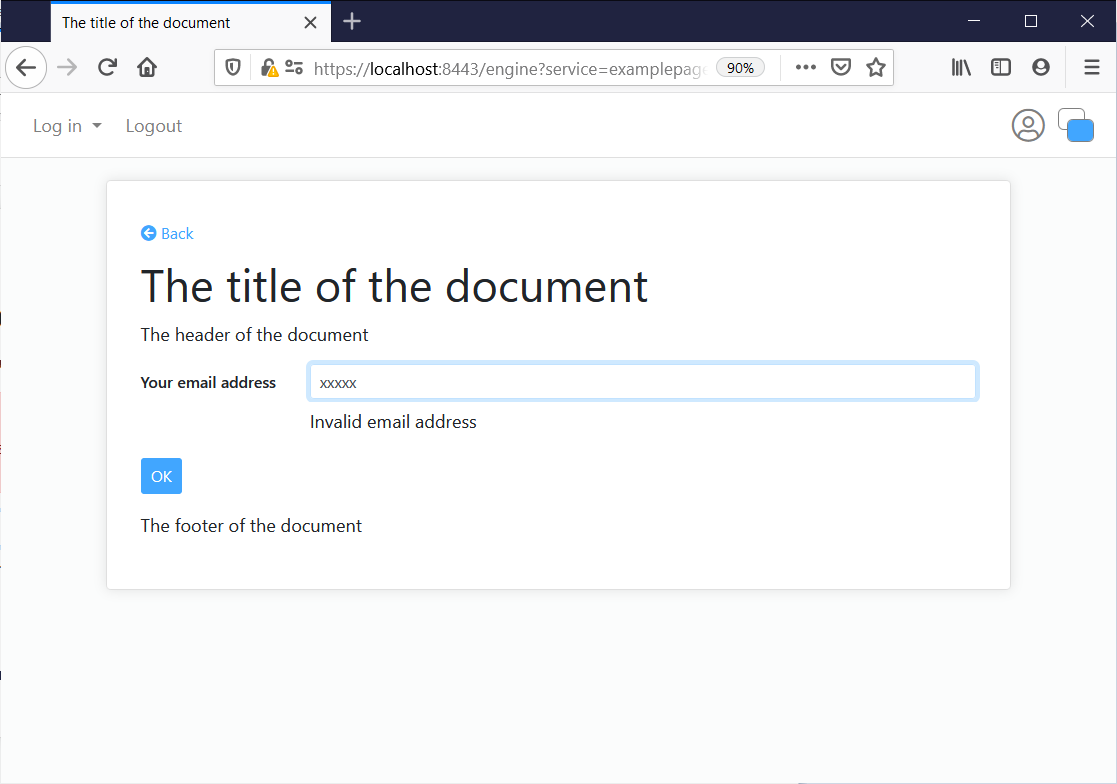Go back with the browser back arrow

pos(26,68)
